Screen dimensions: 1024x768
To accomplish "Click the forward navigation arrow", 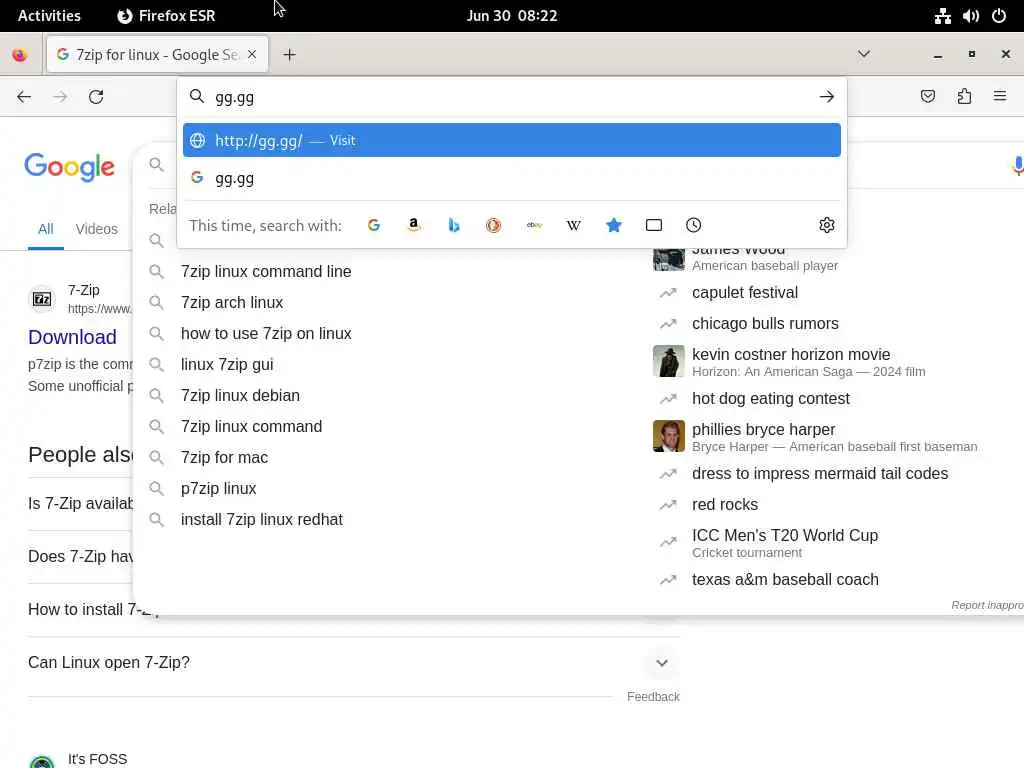I will coord(60,97).
